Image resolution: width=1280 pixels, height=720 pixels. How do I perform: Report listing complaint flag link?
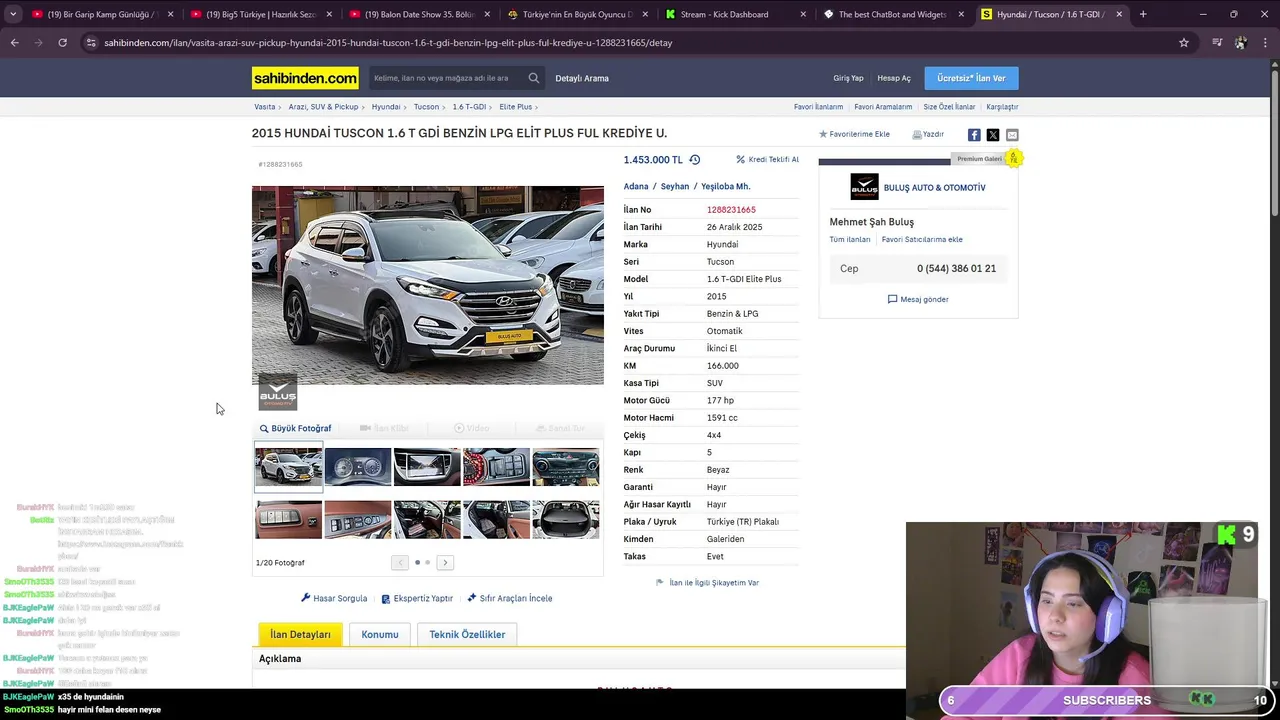click(x=707, y=582)
